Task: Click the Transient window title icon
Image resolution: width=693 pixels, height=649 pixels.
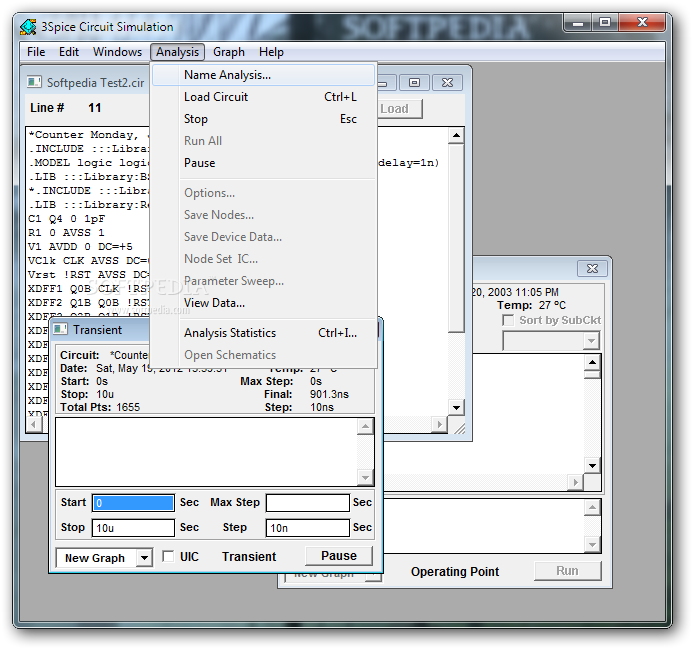Action: click(x=60, y=329)
